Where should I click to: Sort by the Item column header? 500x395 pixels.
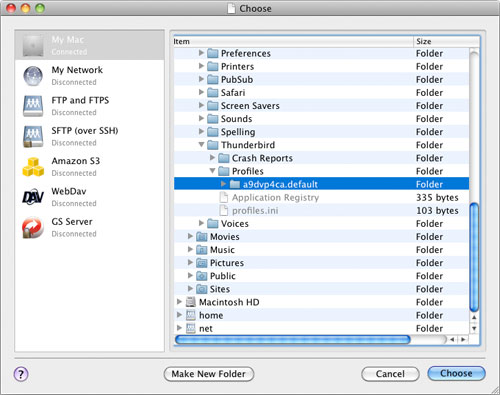[293, 41]
